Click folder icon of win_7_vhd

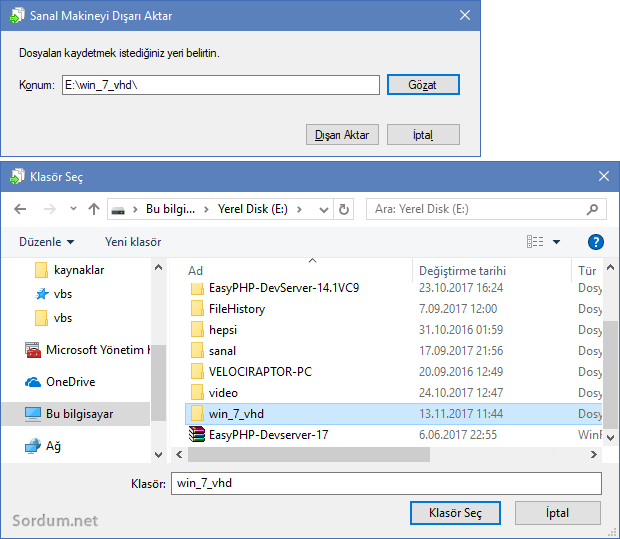tap(197, 414)
